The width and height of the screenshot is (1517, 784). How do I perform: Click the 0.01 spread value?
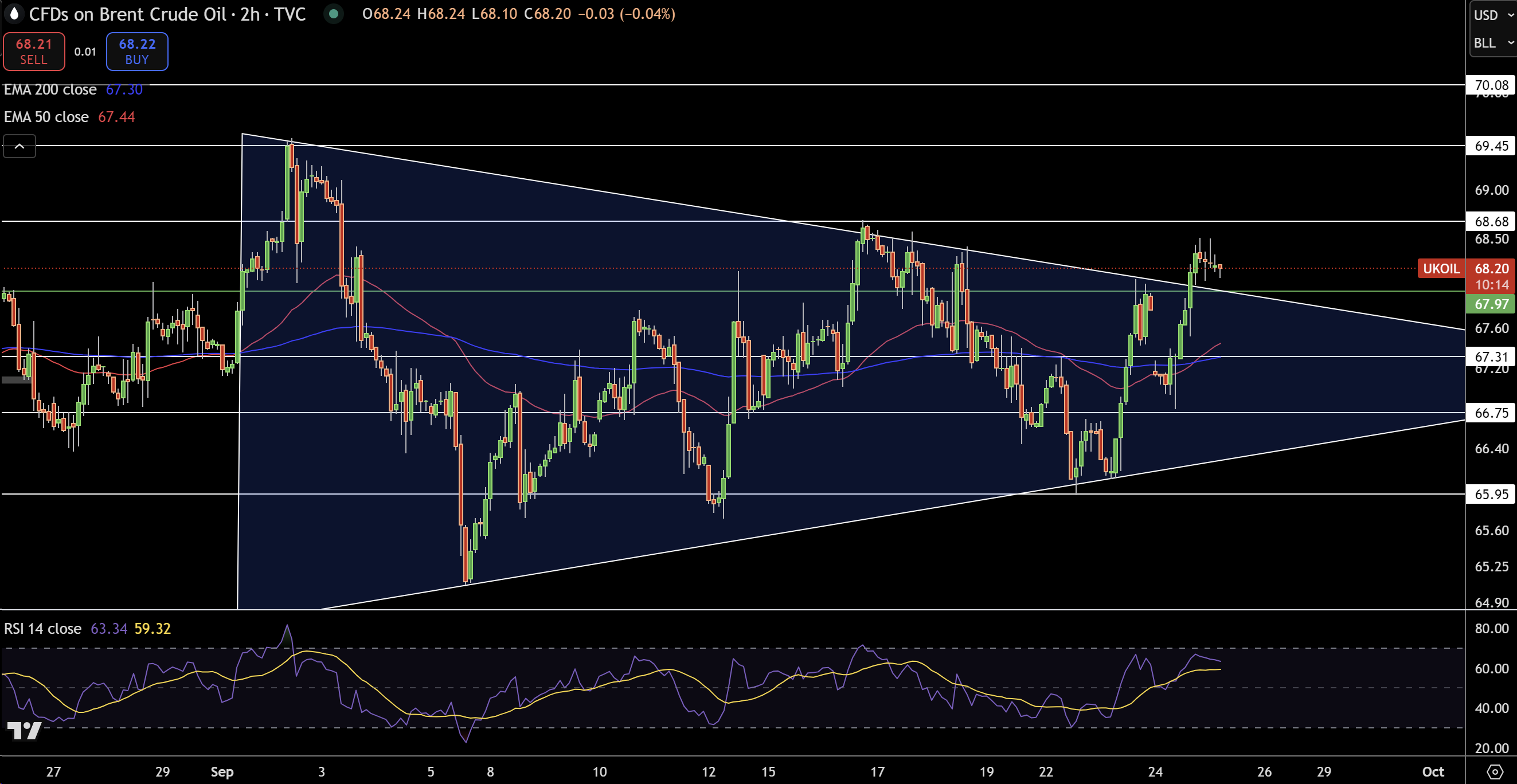[85, 51]
